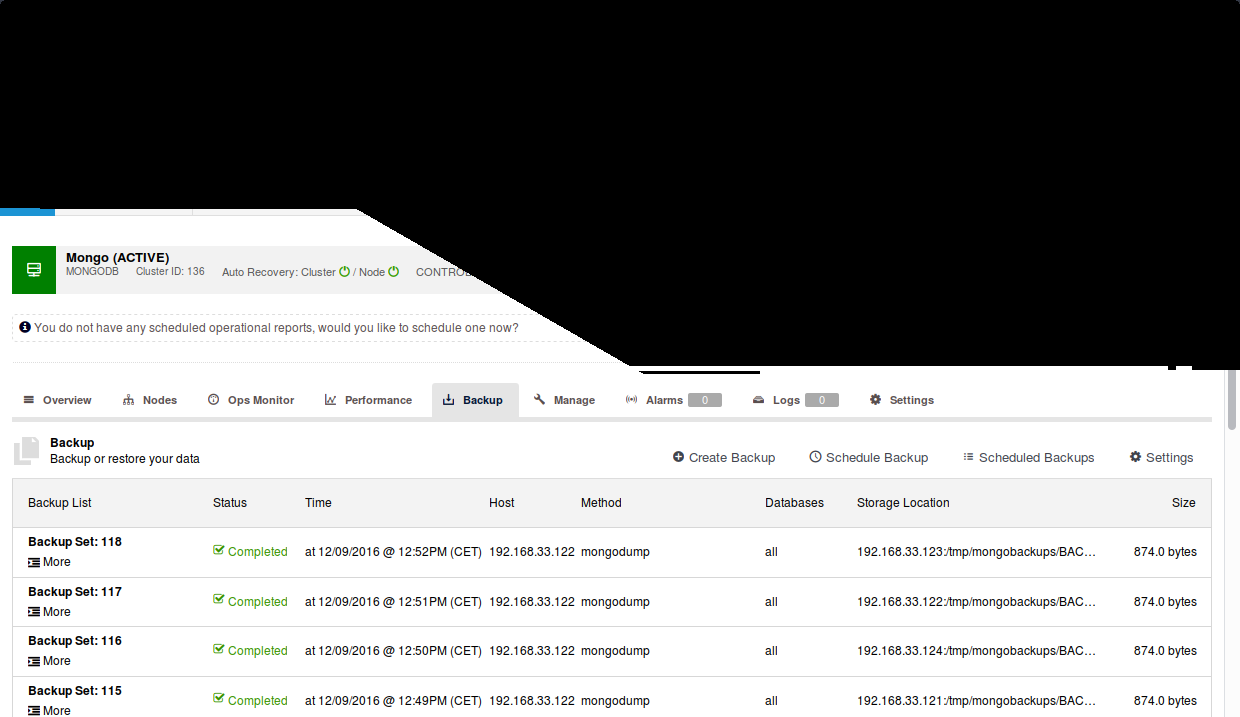This screenshot has height=717, width=1240.
Task: Click mongodump method of Backup Set 118
Action: click(615, 552)
